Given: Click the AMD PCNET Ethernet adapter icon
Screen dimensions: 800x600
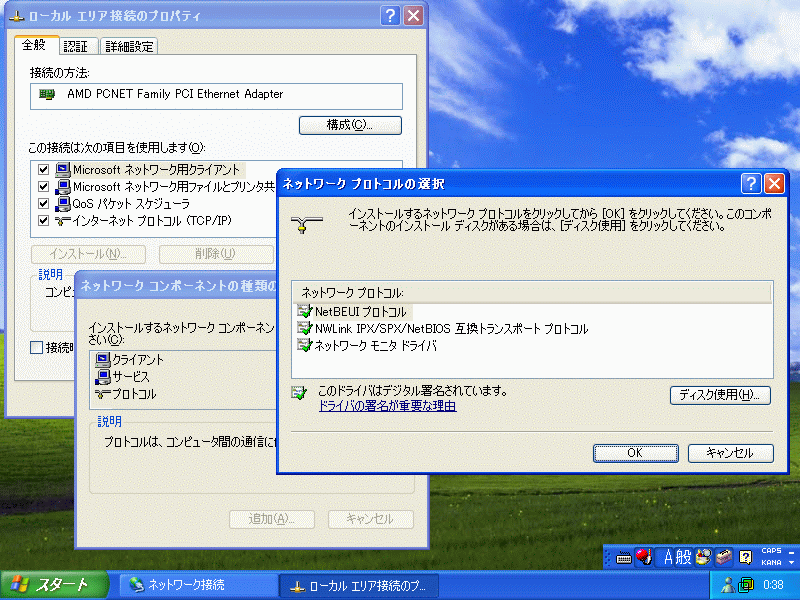Looking at the screenshot, I should tap(47, 94).
